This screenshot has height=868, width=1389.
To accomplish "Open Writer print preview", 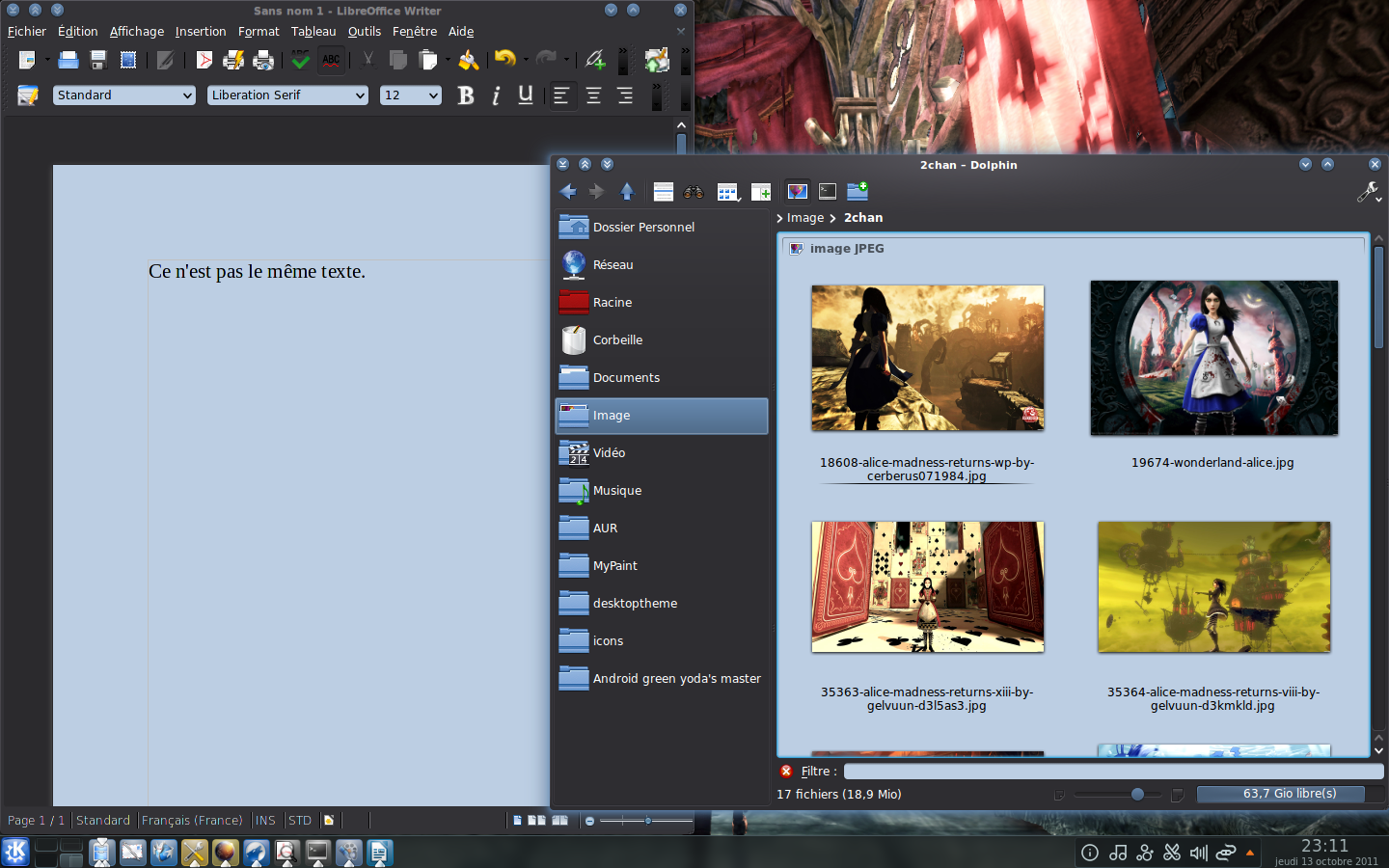I will click(x=263, y=60).
